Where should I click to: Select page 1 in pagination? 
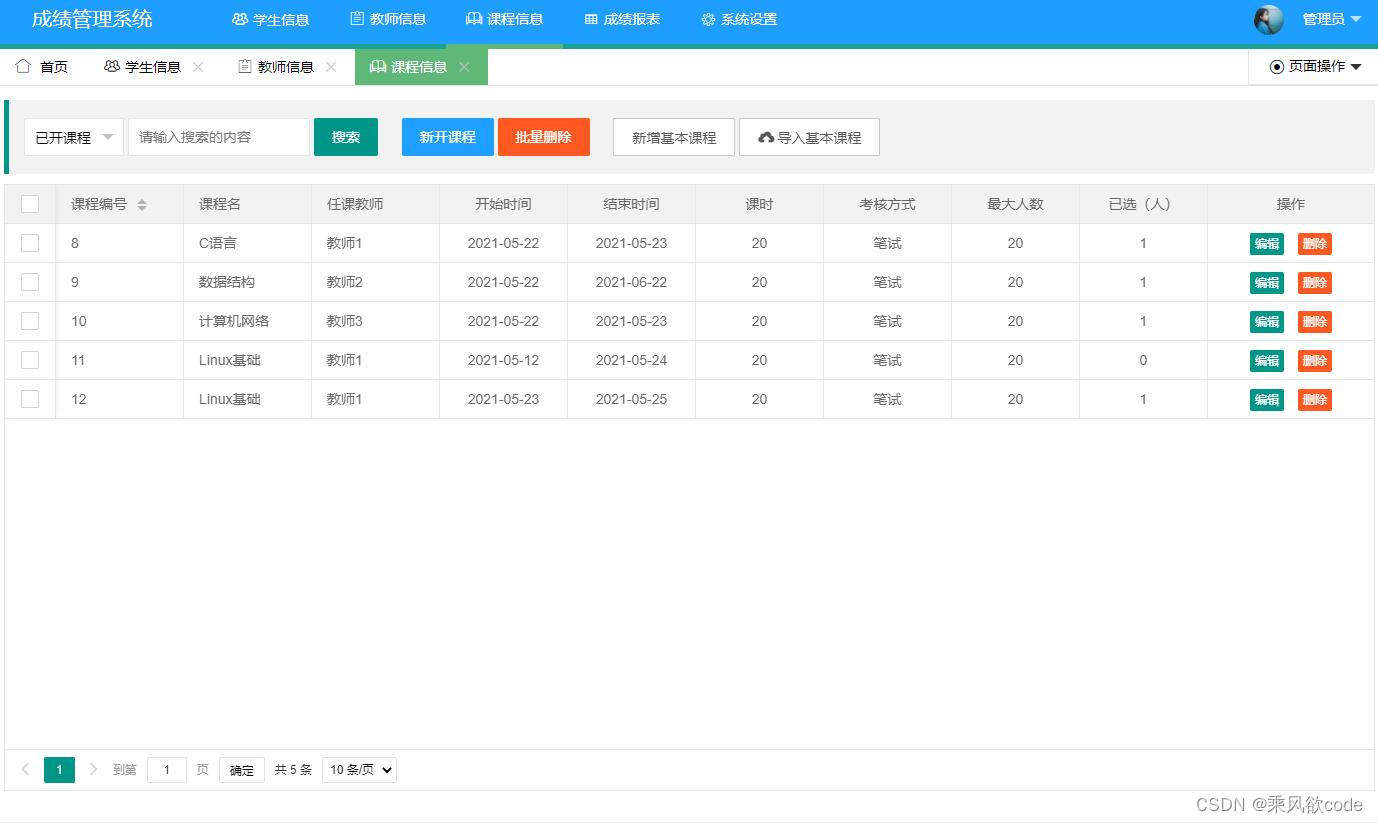(x=59, y=769)
